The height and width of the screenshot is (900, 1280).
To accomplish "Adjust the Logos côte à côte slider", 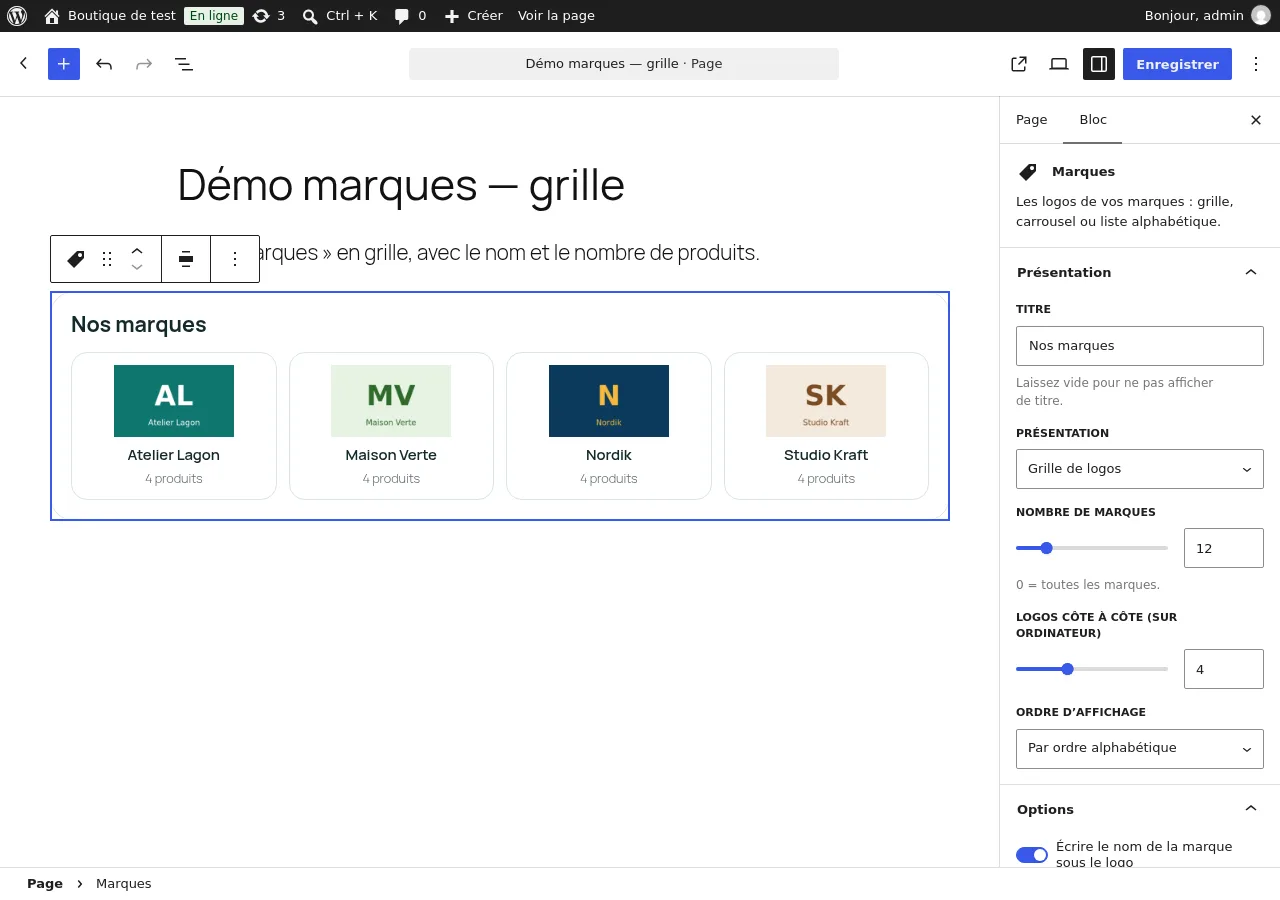I will click(1092, 669).
